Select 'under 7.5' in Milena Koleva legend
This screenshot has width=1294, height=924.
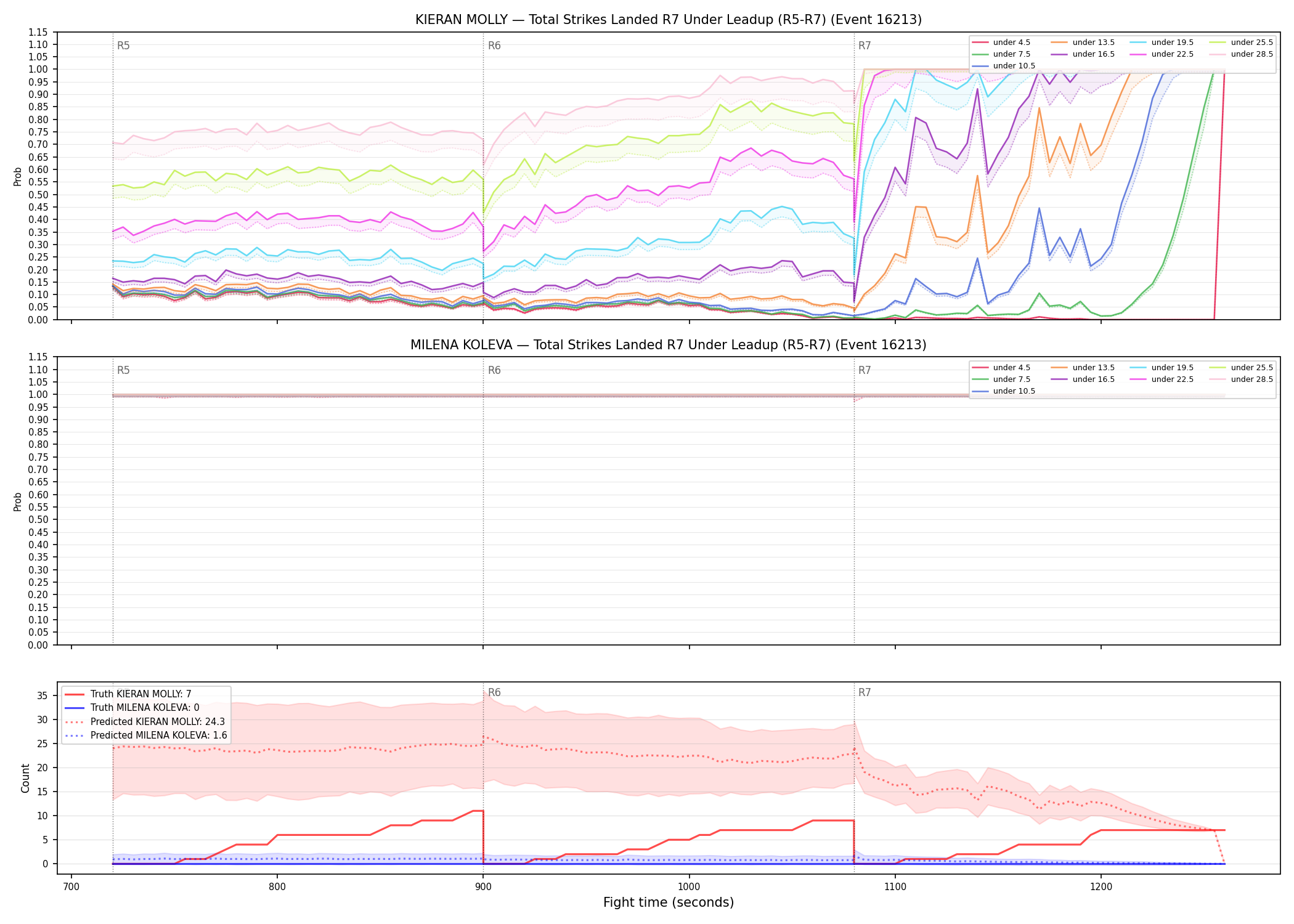(x=1001, y=379)
